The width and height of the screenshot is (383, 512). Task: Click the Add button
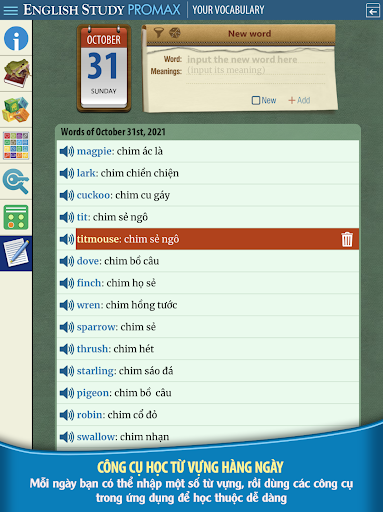299,100
